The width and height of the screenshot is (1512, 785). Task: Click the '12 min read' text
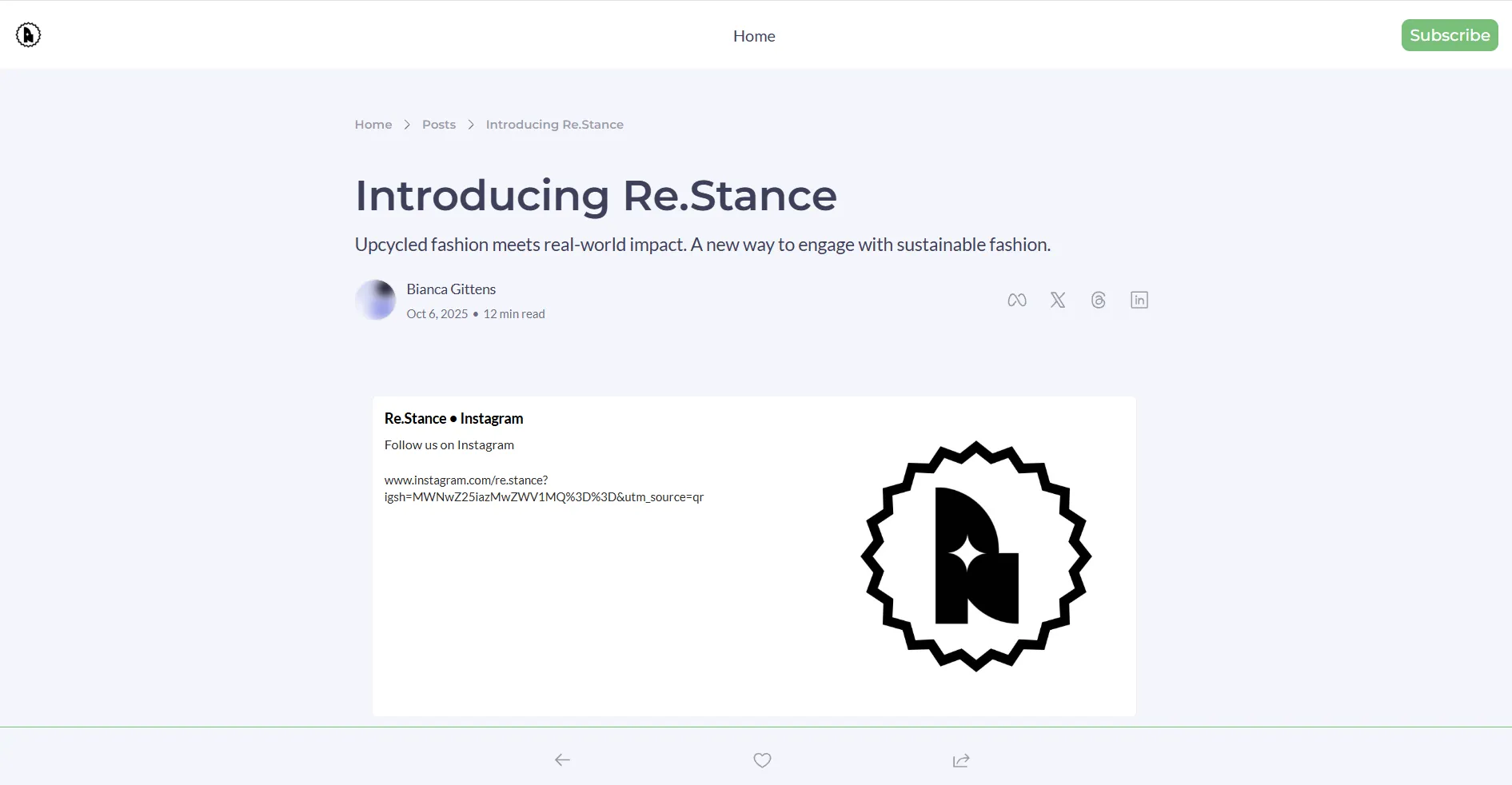514,314
